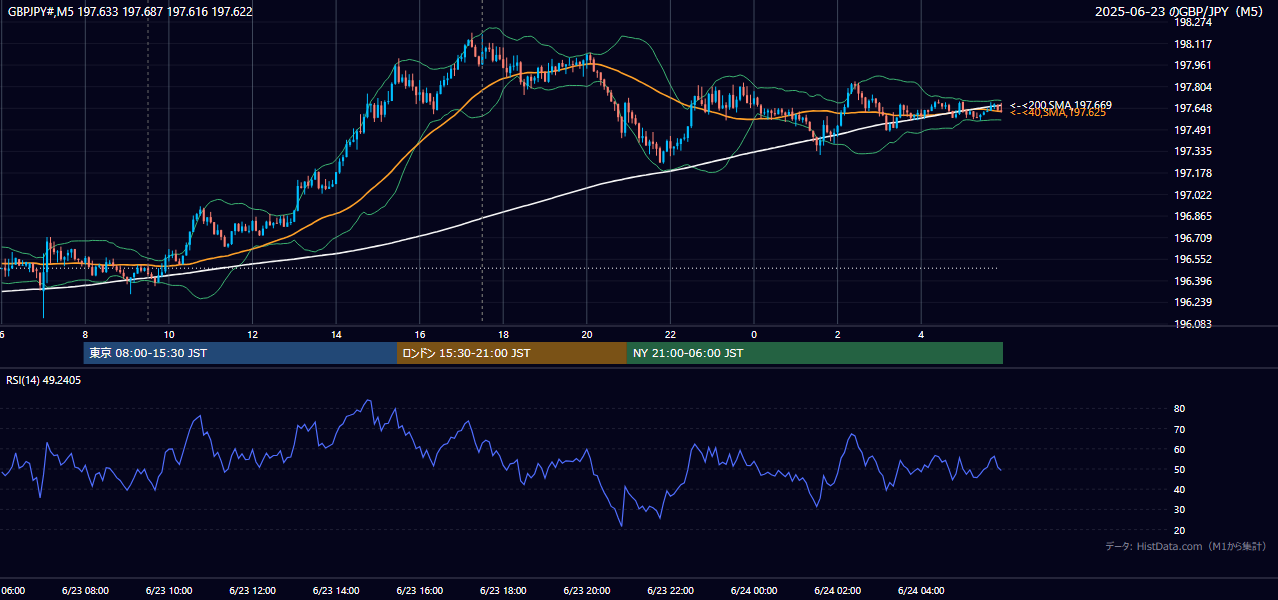Click price axis value 196.396
Viewport: 1278px width, 600px height.
(1194, 281)
